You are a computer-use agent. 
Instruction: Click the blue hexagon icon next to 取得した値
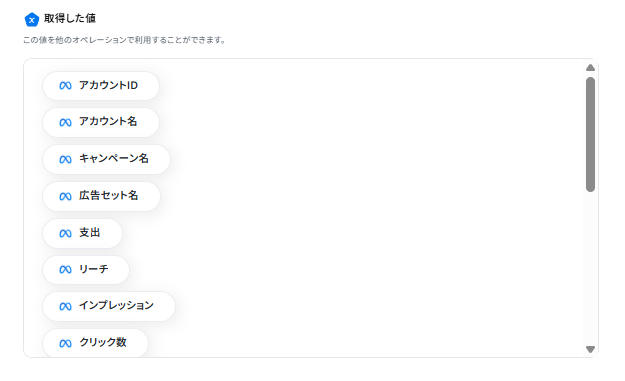point(31,19)
